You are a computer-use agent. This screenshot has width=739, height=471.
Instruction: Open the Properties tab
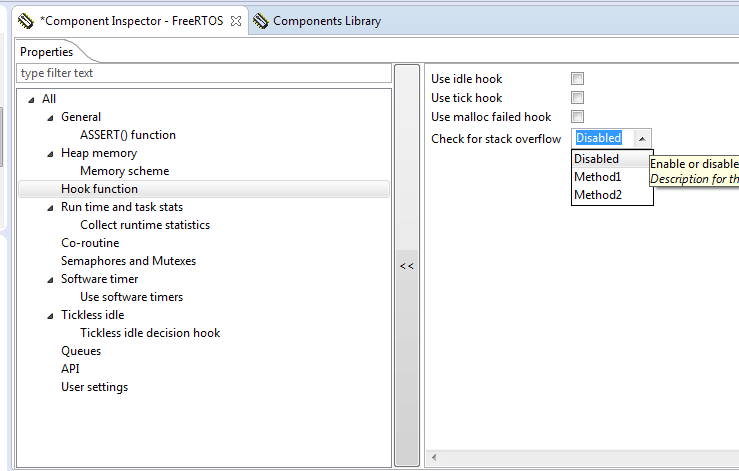tap(46, 52)
